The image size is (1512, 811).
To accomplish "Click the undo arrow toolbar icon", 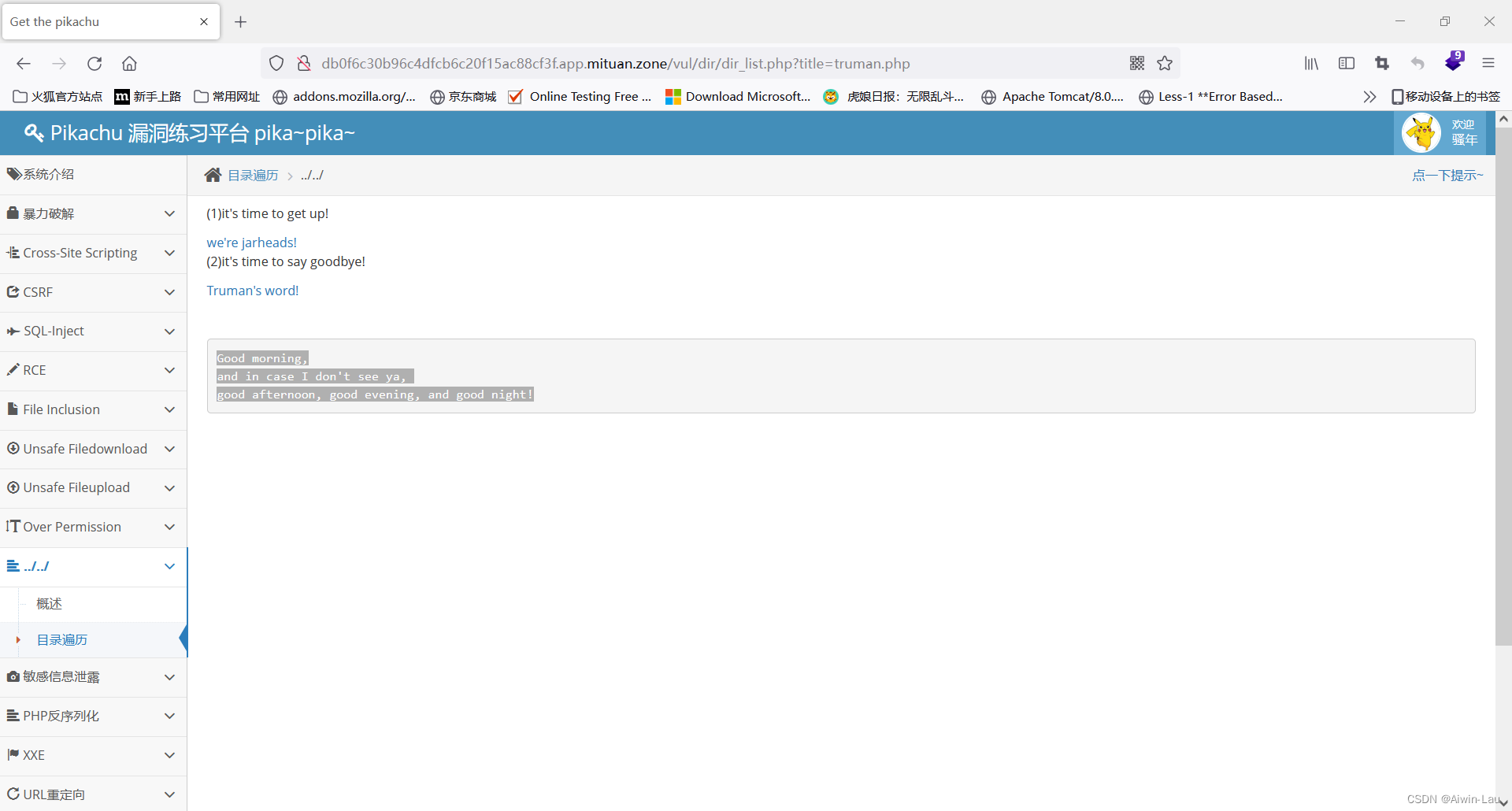I will point(1417,64).
